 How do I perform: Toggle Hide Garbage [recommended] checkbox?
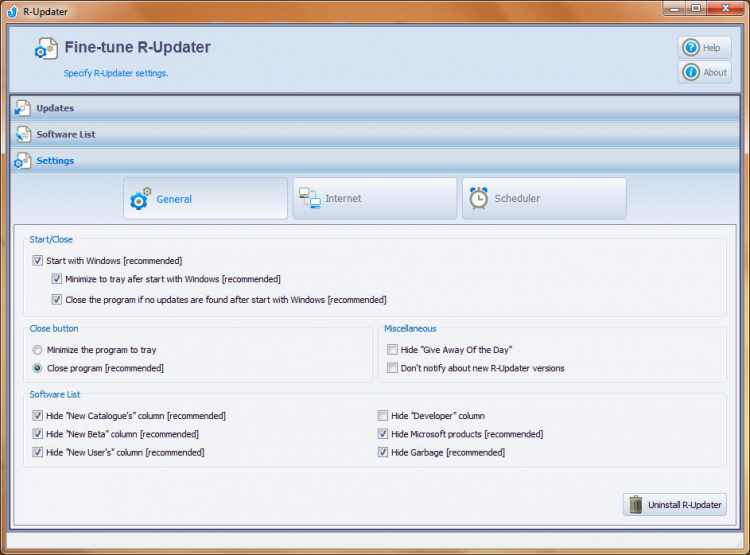coord(383,452)
